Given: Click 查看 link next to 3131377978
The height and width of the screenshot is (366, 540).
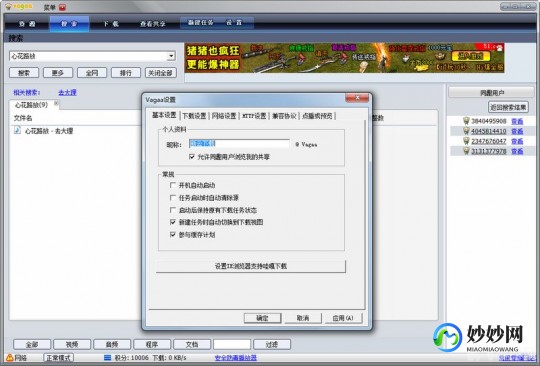Looking at the screenshot, I should [517, 151].
